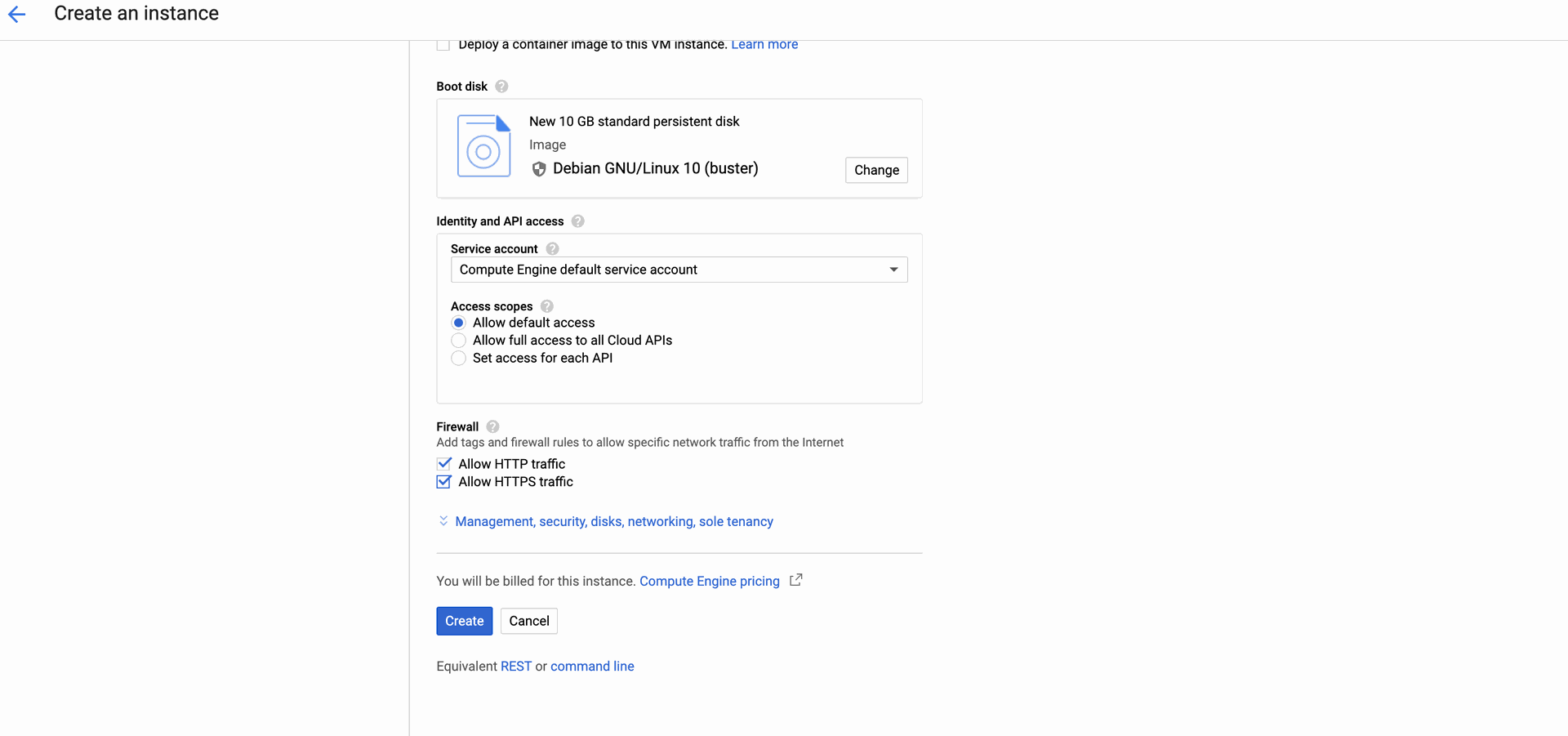The height and width of the screenshot is (736, 1568).
Task: Uncheck Allow HTTP traffic
Action: click(443, 464)
